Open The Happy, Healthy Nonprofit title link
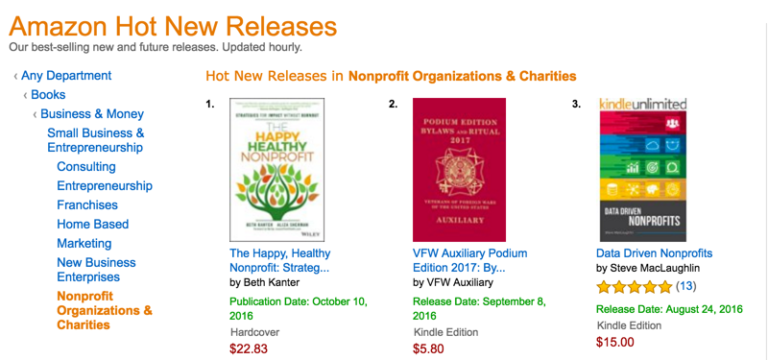This screenshot has width=768, height=360. coord(280,261)
